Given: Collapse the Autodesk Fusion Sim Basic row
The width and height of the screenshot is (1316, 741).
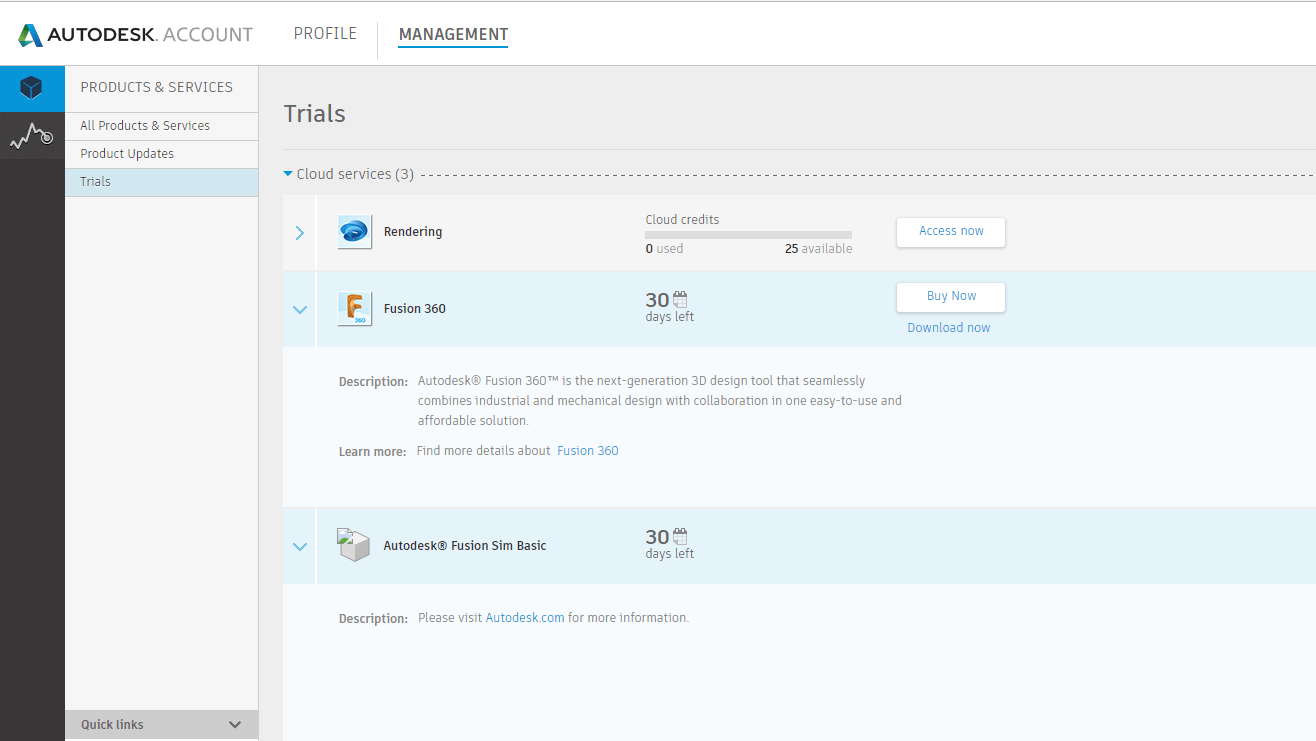Looking at the screenshot, I should [x=300, y=547].
